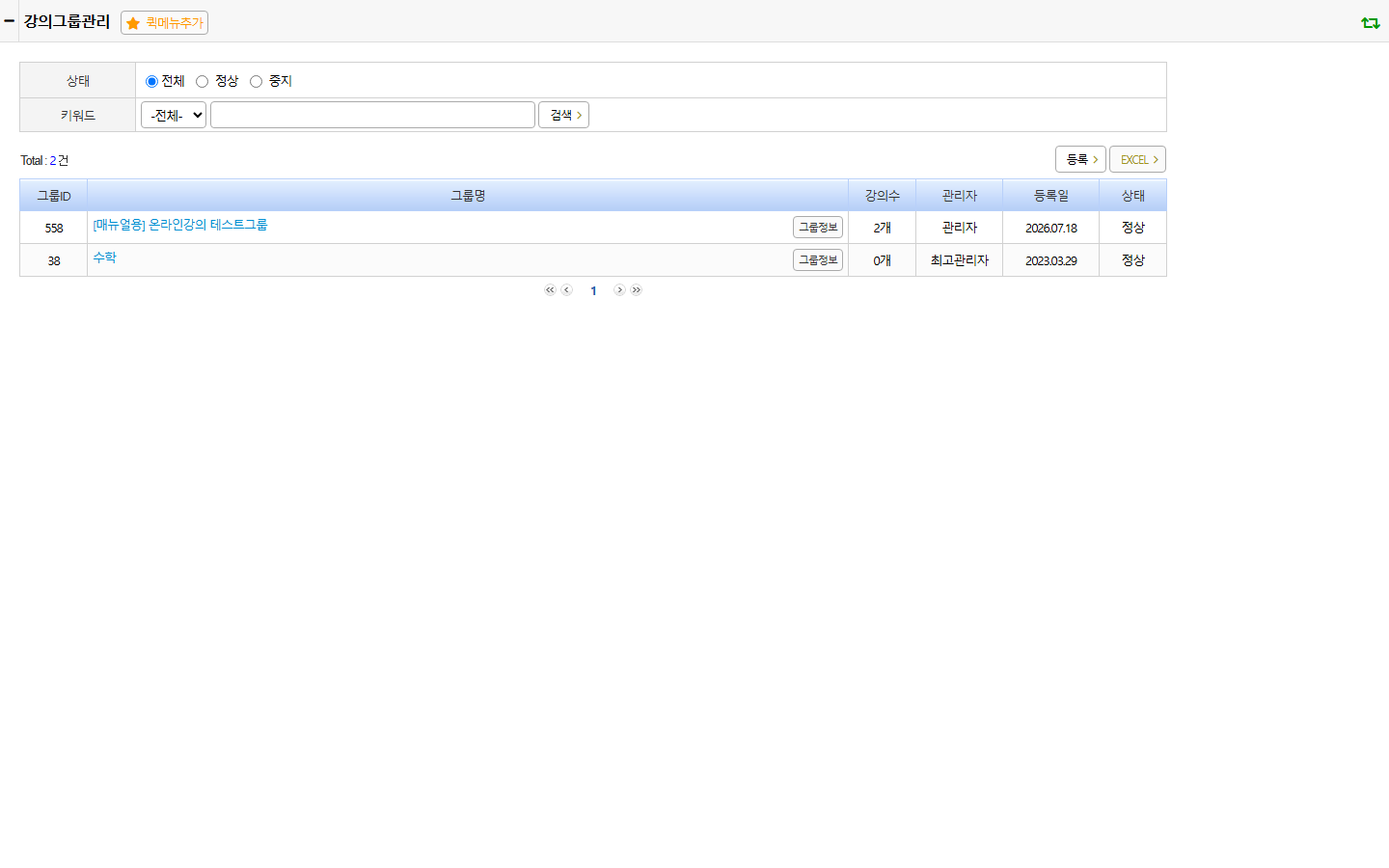Viewport: 1389px width, 868px height.
Task: Click the 등록 register button
Action: point(1080,159)
